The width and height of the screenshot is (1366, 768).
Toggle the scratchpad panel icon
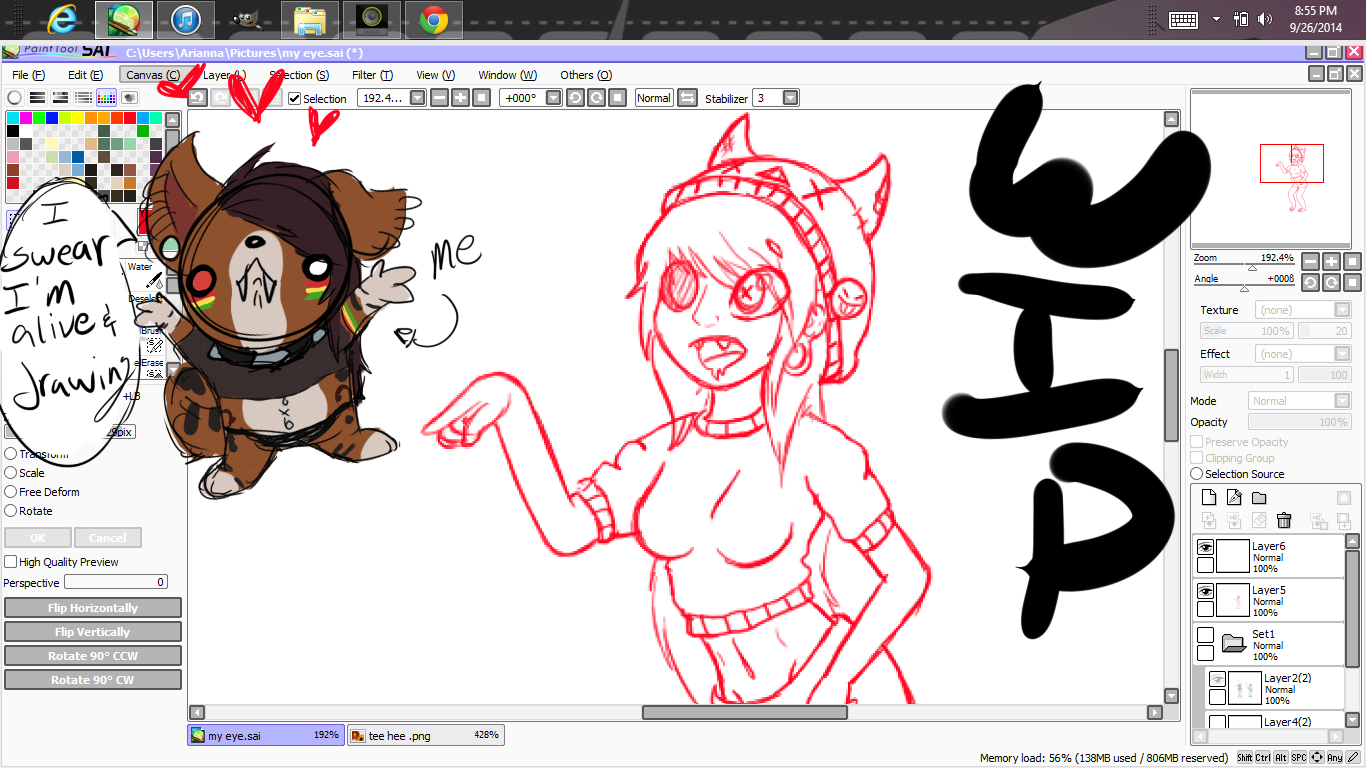[x=129, y=97]
